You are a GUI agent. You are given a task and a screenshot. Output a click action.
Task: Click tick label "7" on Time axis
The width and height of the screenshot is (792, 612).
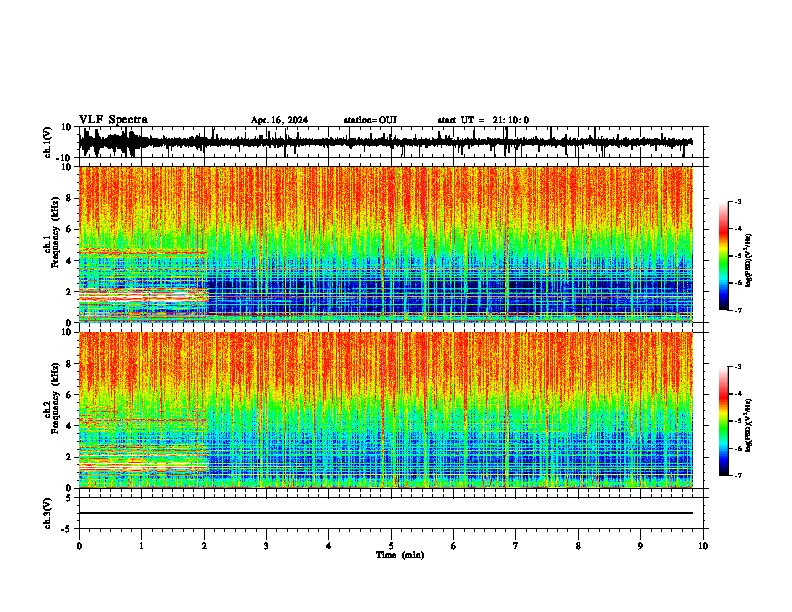coord(516,546)
